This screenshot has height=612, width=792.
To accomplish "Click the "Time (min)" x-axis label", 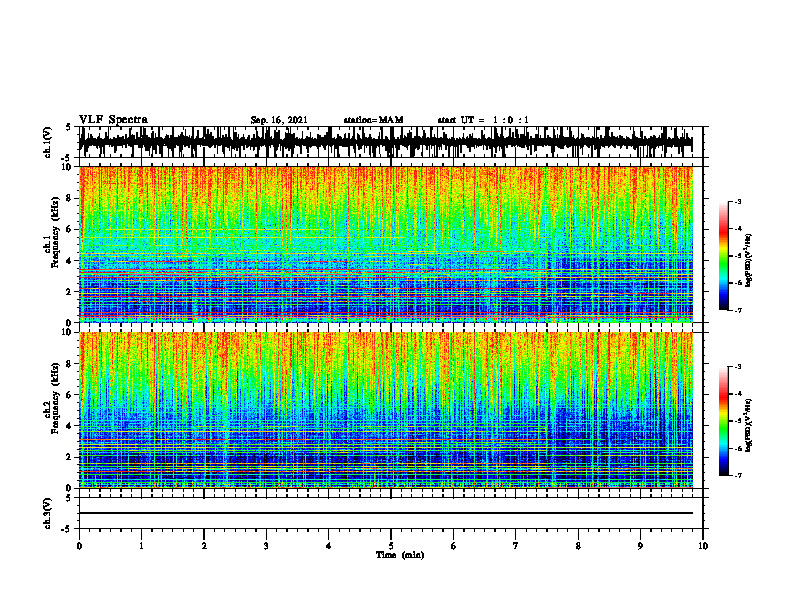I will pos(400,555).
